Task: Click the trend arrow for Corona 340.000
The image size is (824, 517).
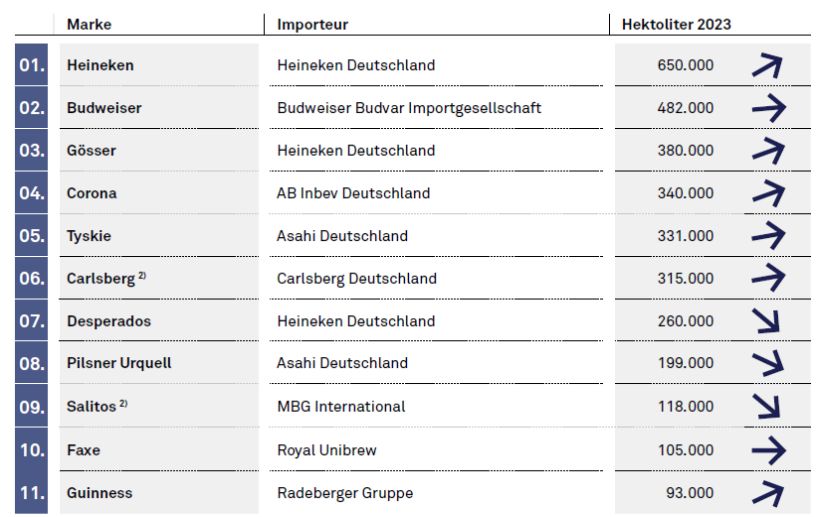Action: point(768,193)
